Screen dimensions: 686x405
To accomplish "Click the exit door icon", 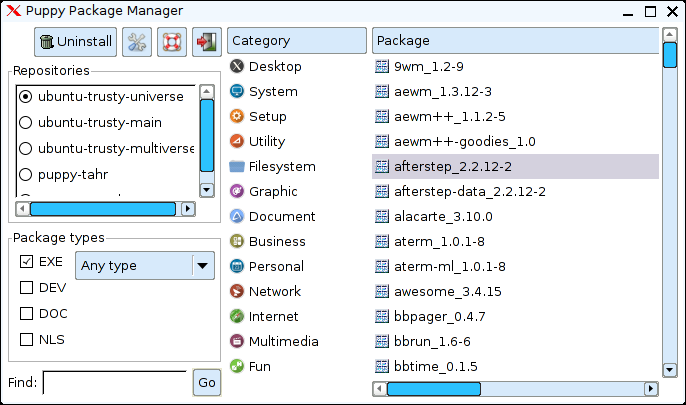I will click(207, 42).
